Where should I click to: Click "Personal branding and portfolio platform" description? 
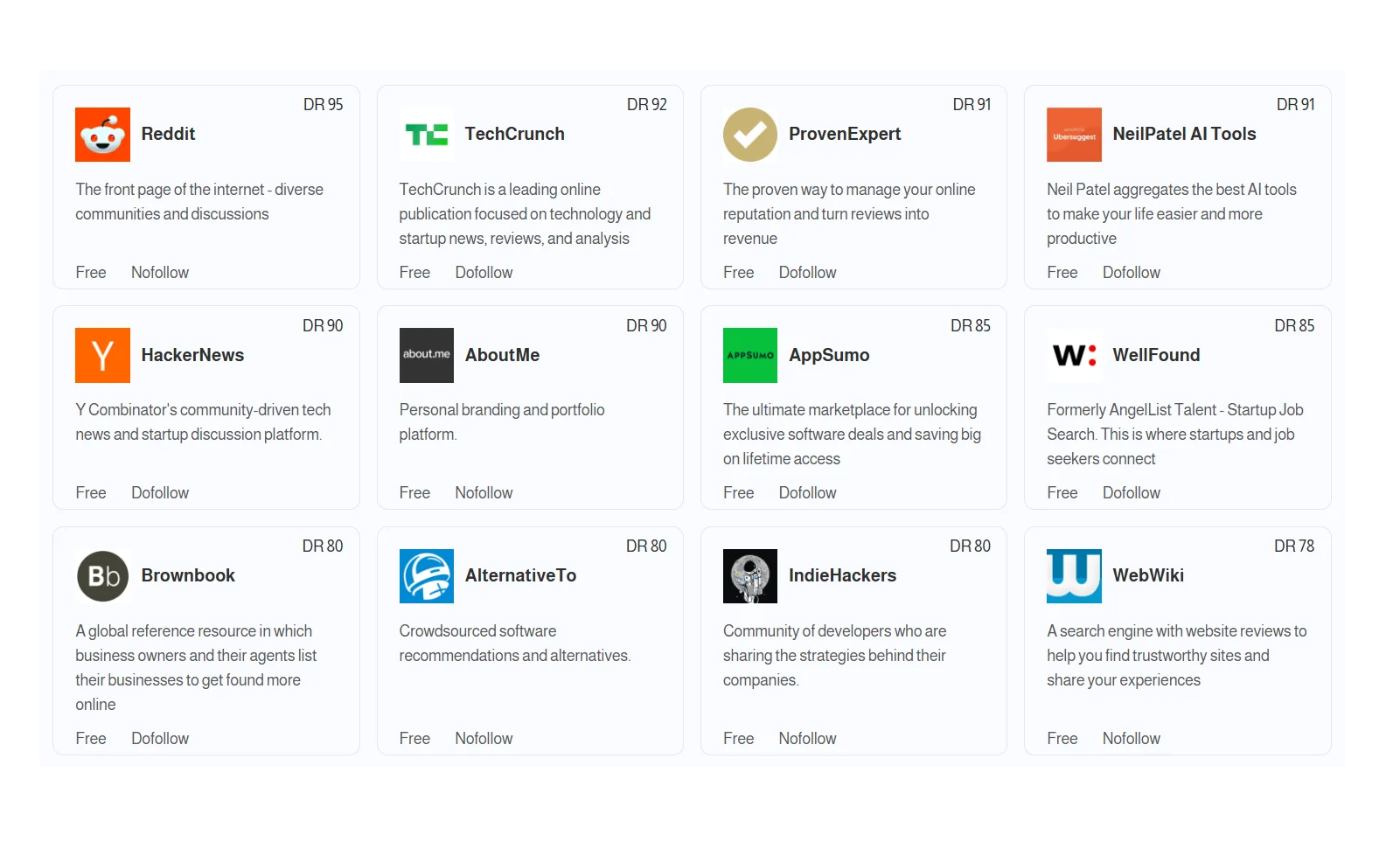pos(502,422)
